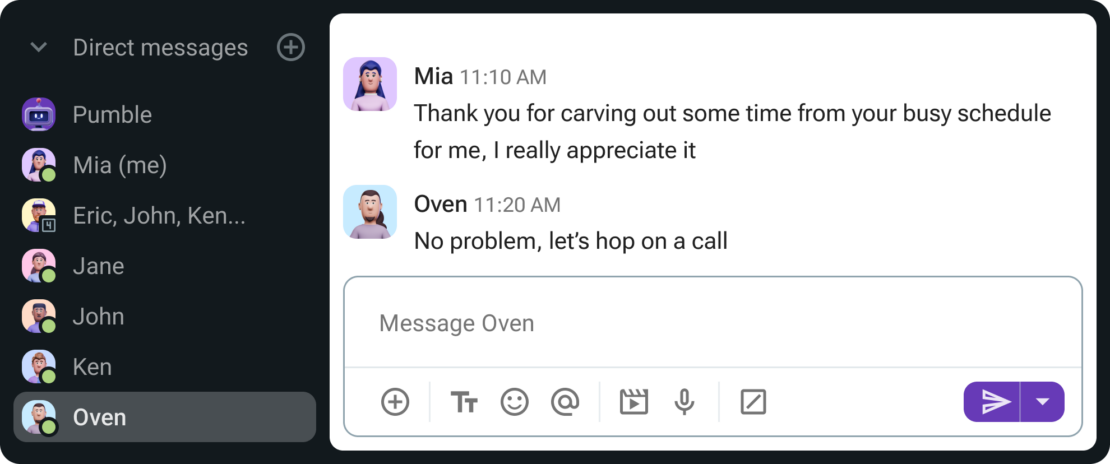Collapse the Direct messages section
This screenshot has width=1110, height=464.
39,47
